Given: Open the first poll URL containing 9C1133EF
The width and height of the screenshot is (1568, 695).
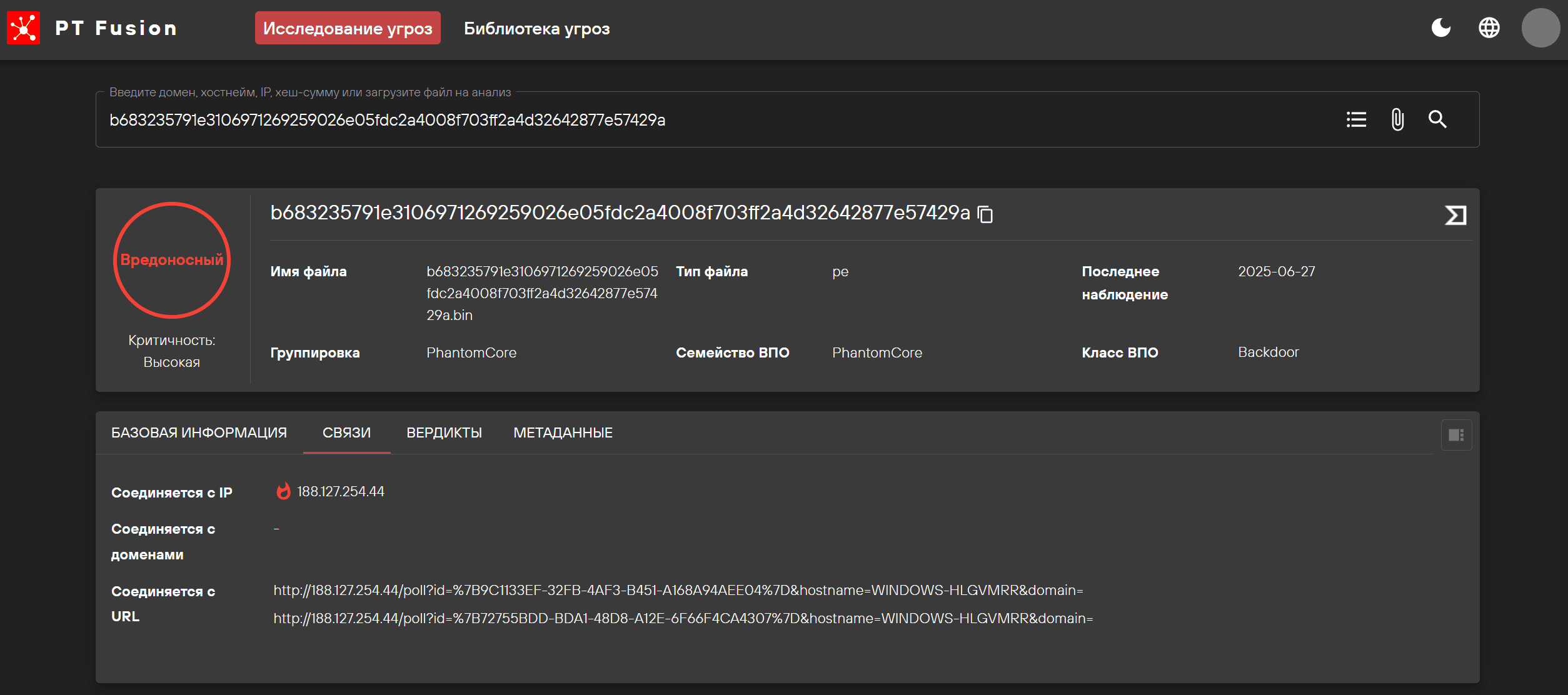Looking at the screenshot, I should [678, 590].
